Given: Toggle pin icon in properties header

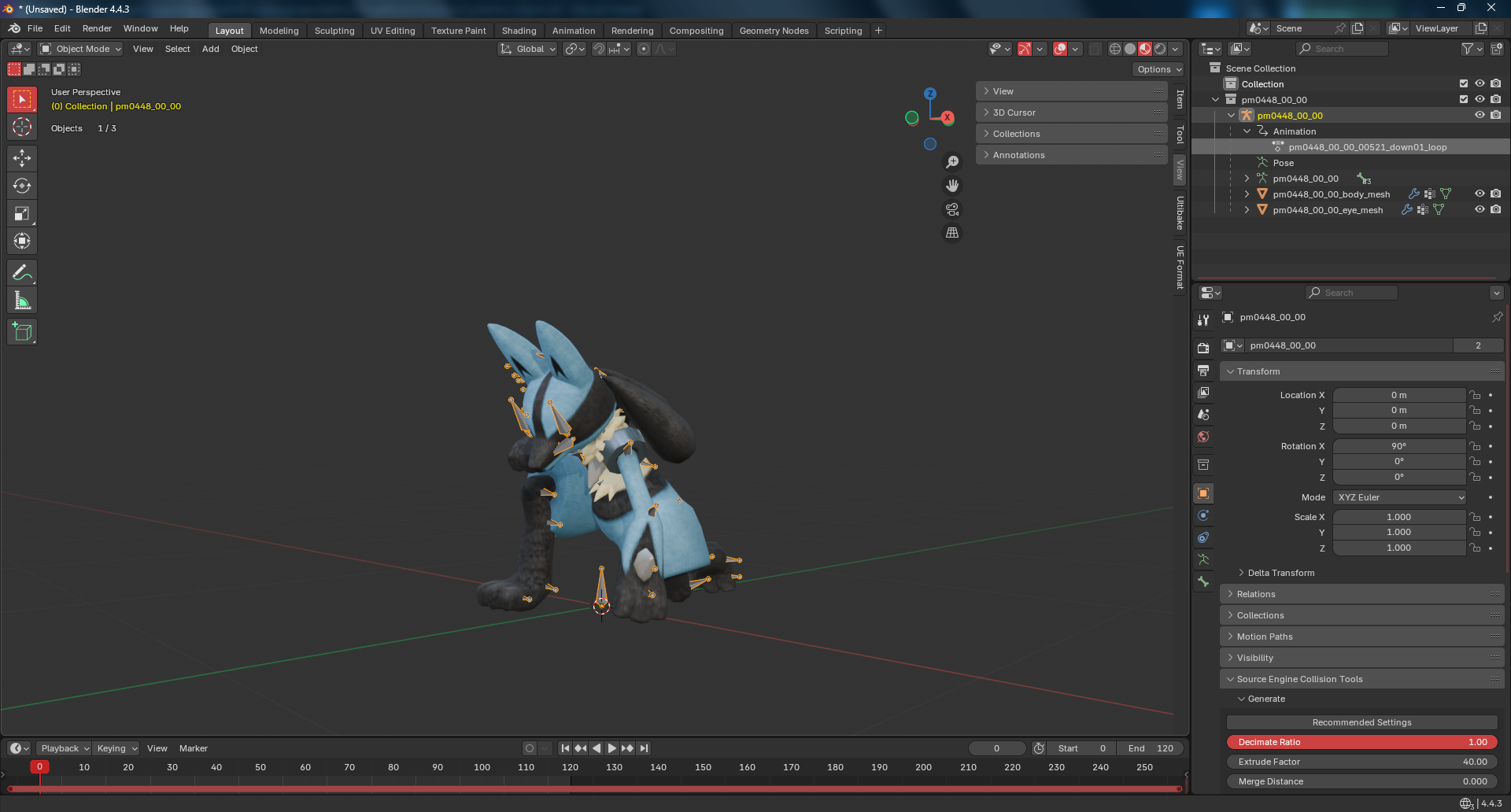Looking at the screenshot, I should [1497, 317].
